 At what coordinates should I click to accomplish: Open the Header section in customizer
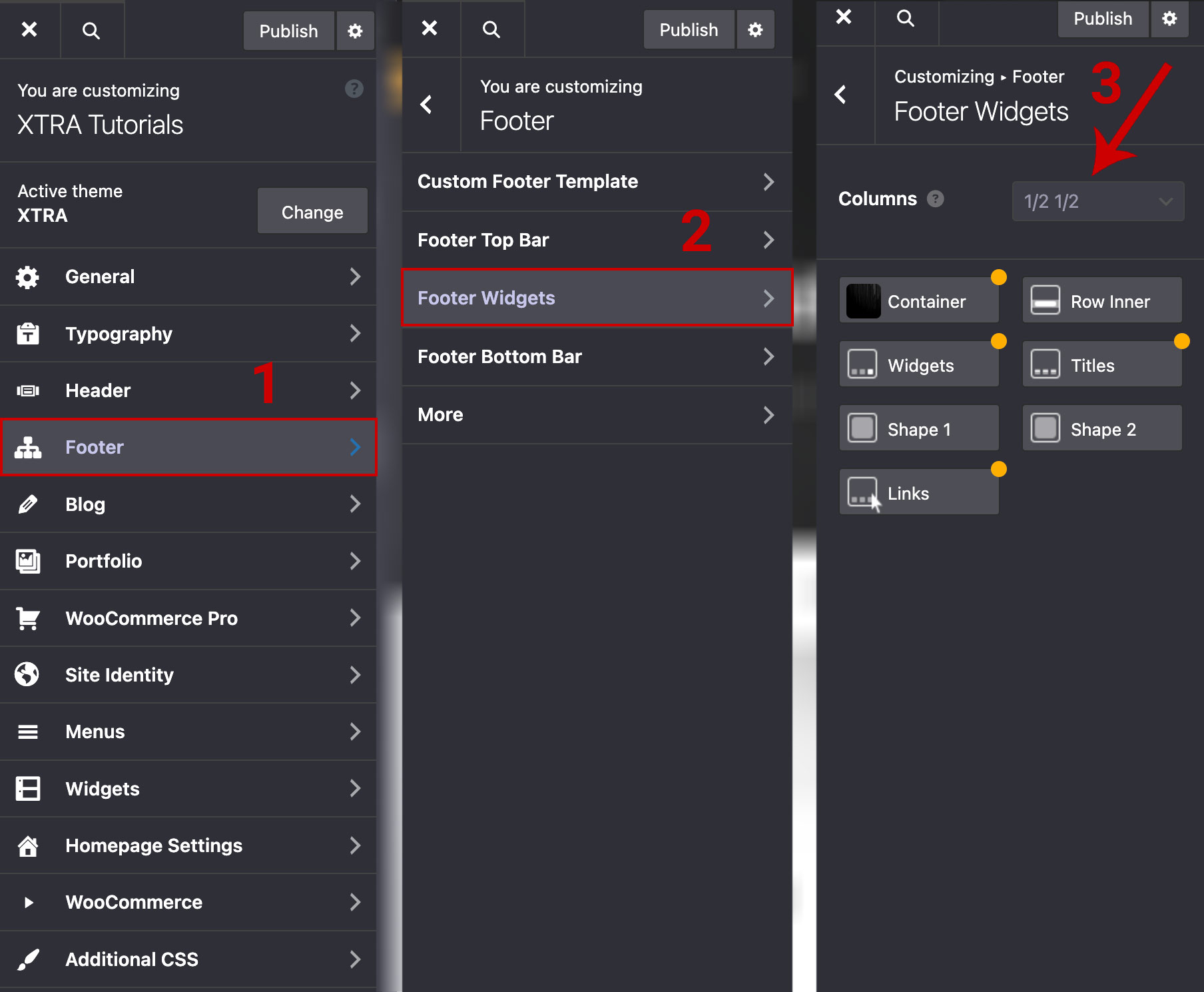(x=188, y=390)
